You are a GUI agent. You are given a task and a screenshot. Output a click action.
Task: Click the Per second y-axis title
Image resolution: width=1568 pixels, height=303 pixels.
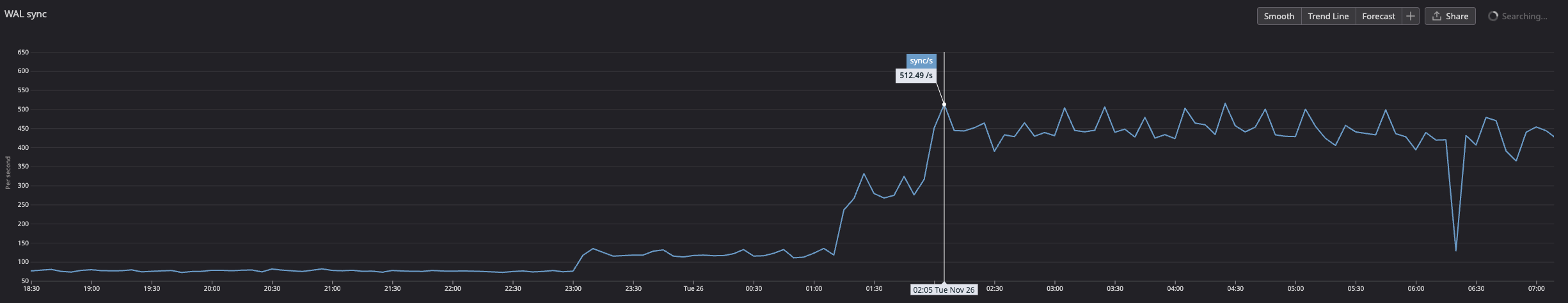(x=8, y=172)
